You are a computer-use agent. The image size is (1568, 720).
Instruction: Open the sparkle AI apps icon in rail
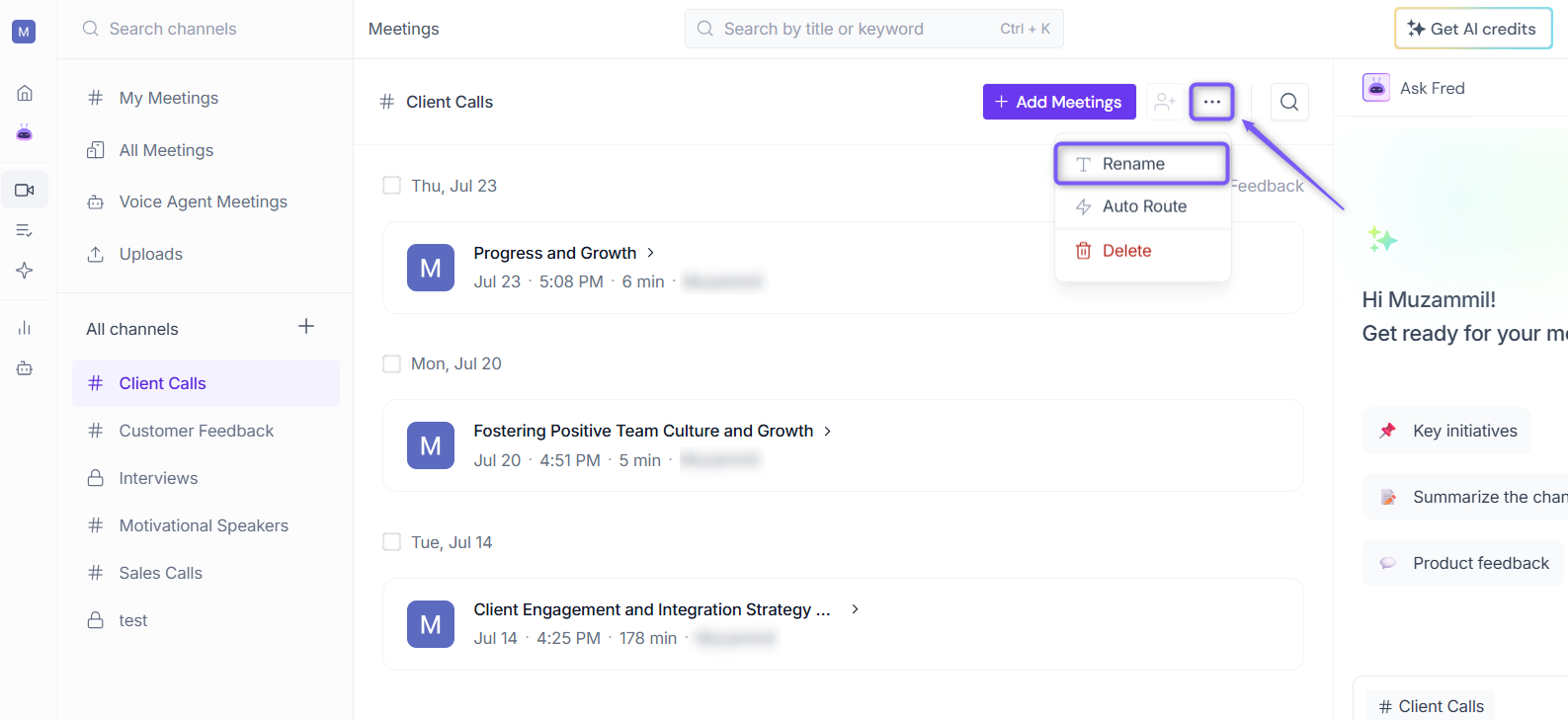pyautogui.click(x=25, y=270)
